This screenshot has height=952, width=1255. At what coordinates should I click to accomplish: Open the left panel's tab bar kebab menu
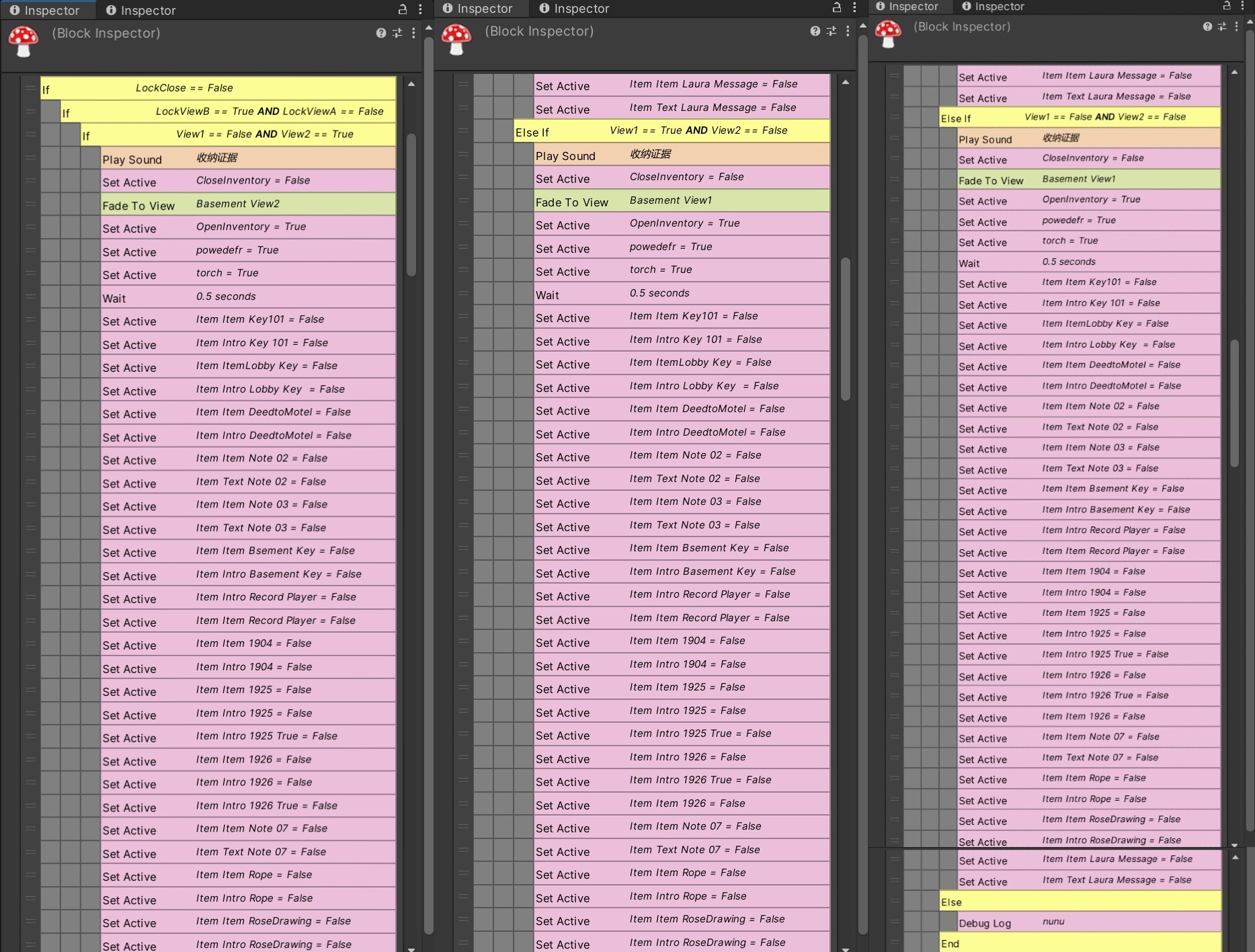coord(420,9)
